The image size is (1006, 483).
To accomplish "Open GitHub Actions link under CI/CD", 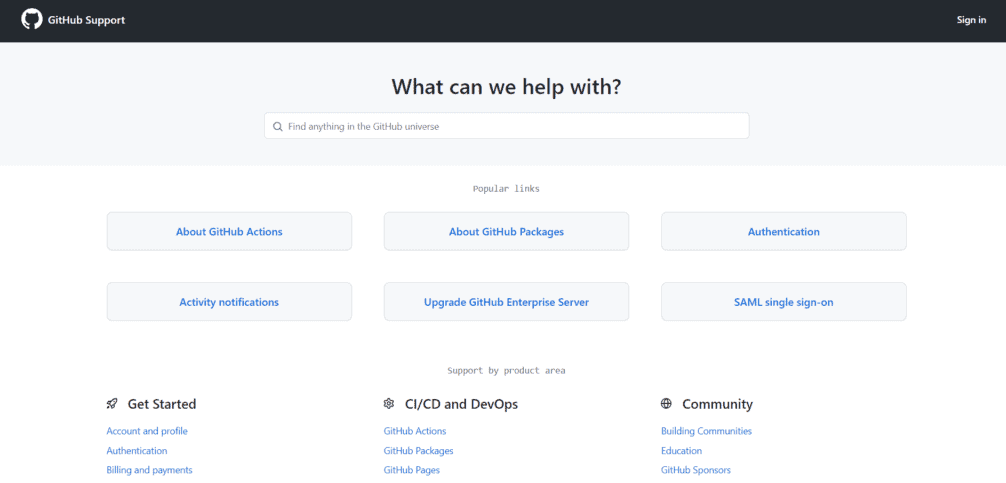I will click(414, 431).
